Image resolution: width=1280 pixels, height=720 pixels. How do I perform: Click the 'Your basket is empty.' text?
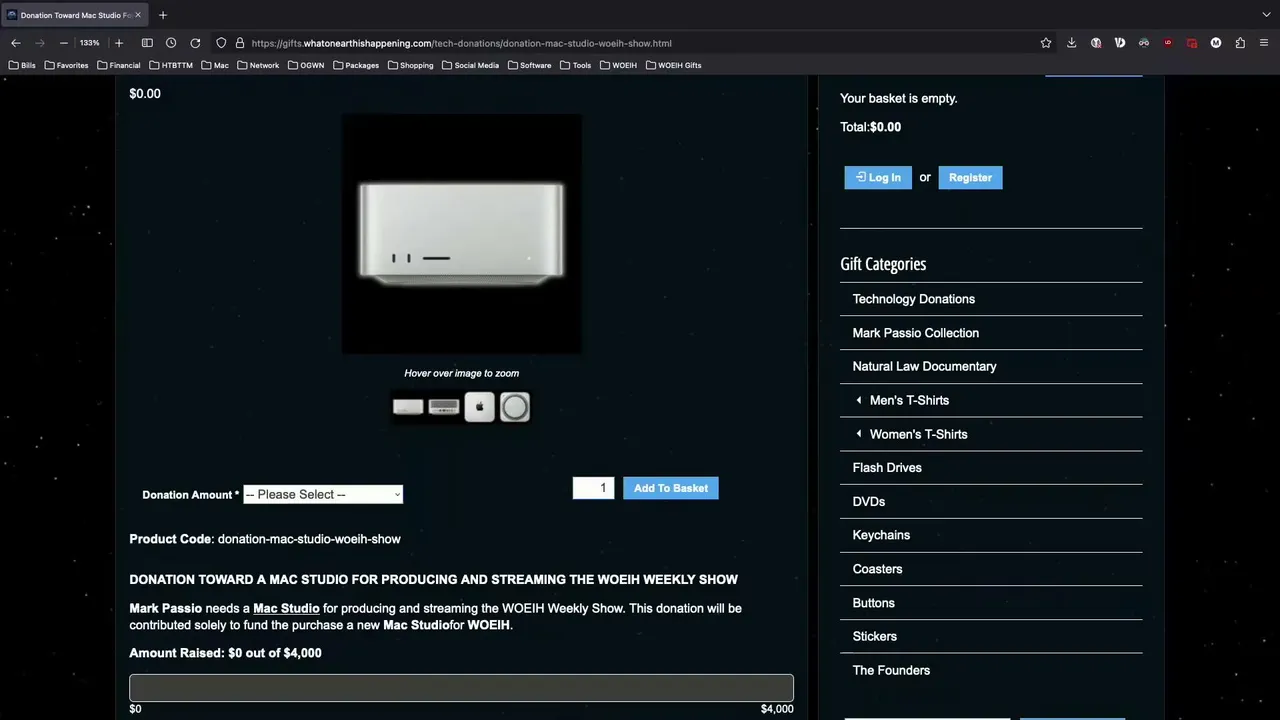tap(898, 98)
